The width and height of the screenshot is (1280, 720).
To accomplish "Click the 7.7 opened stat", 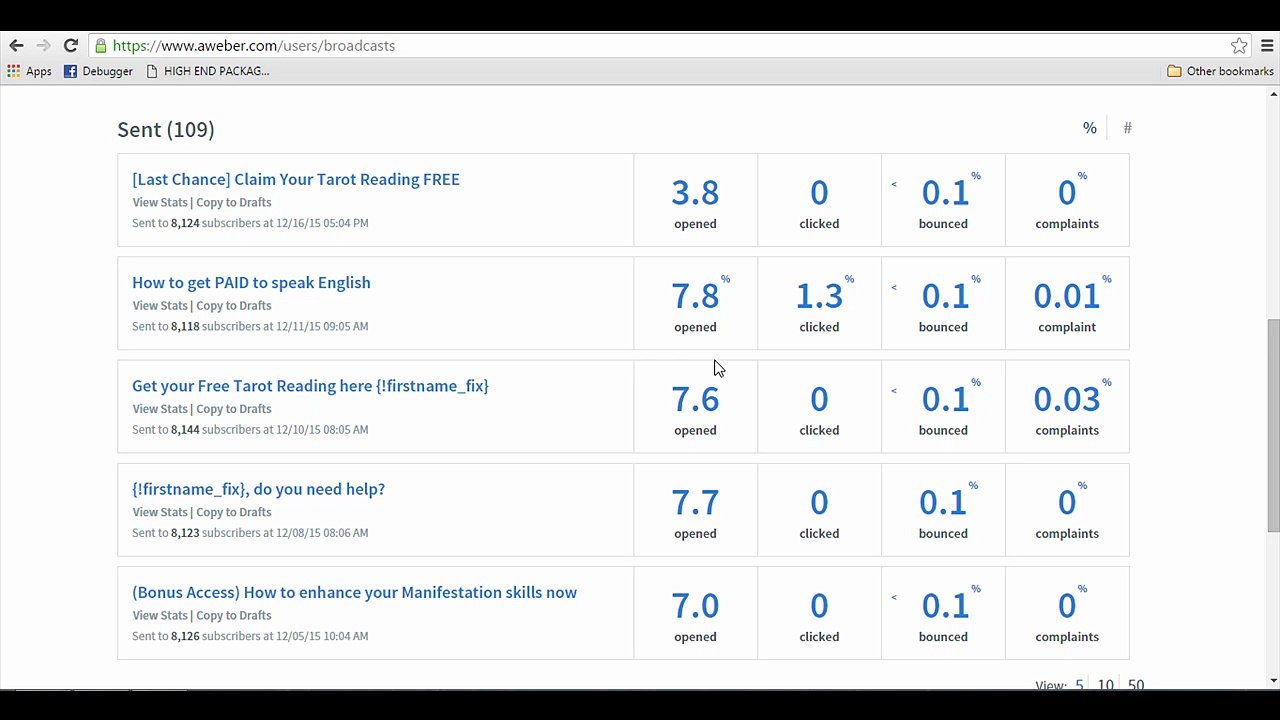I will (695, 502).
